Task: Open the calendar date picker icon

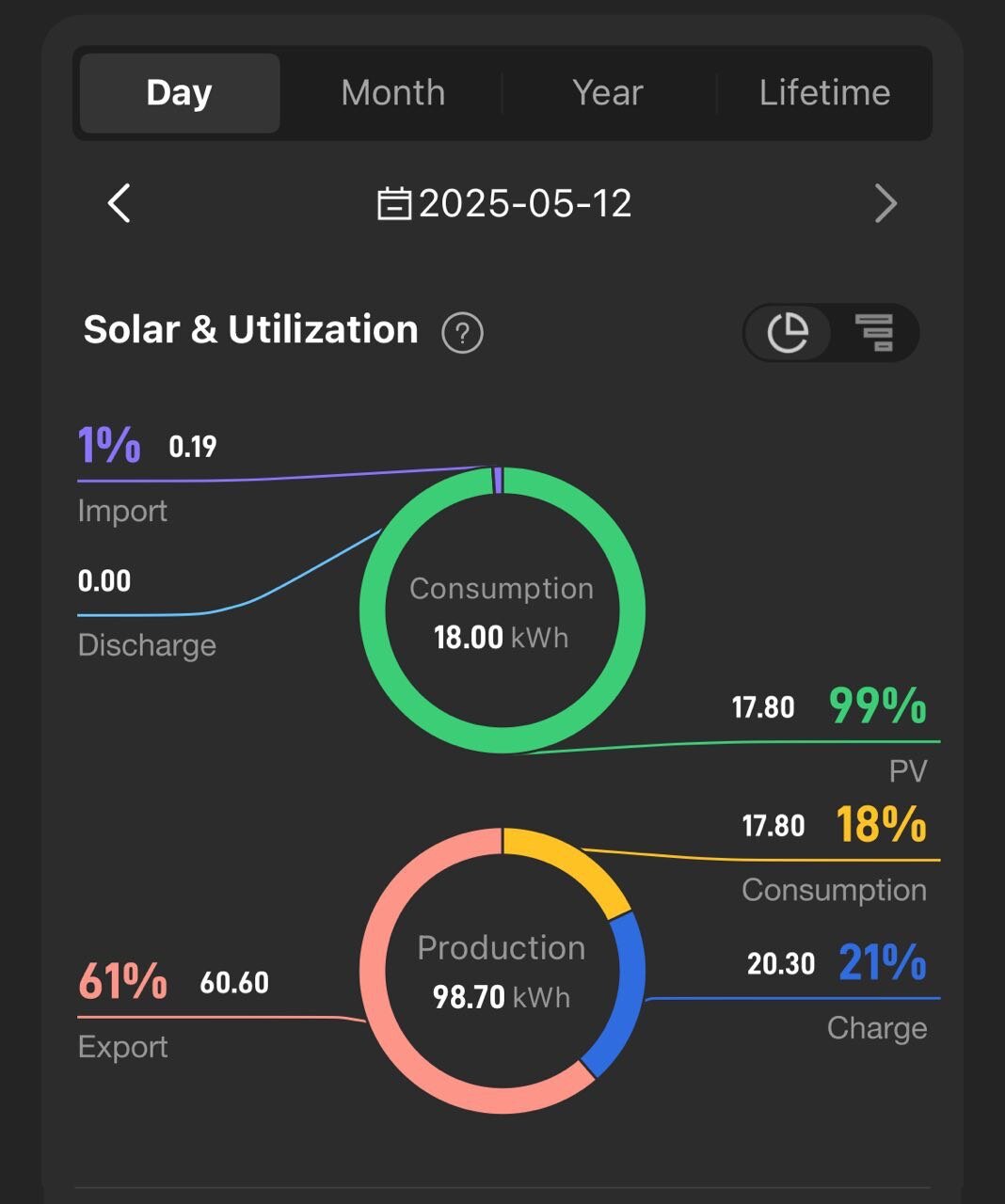Action: pos(394,203)
